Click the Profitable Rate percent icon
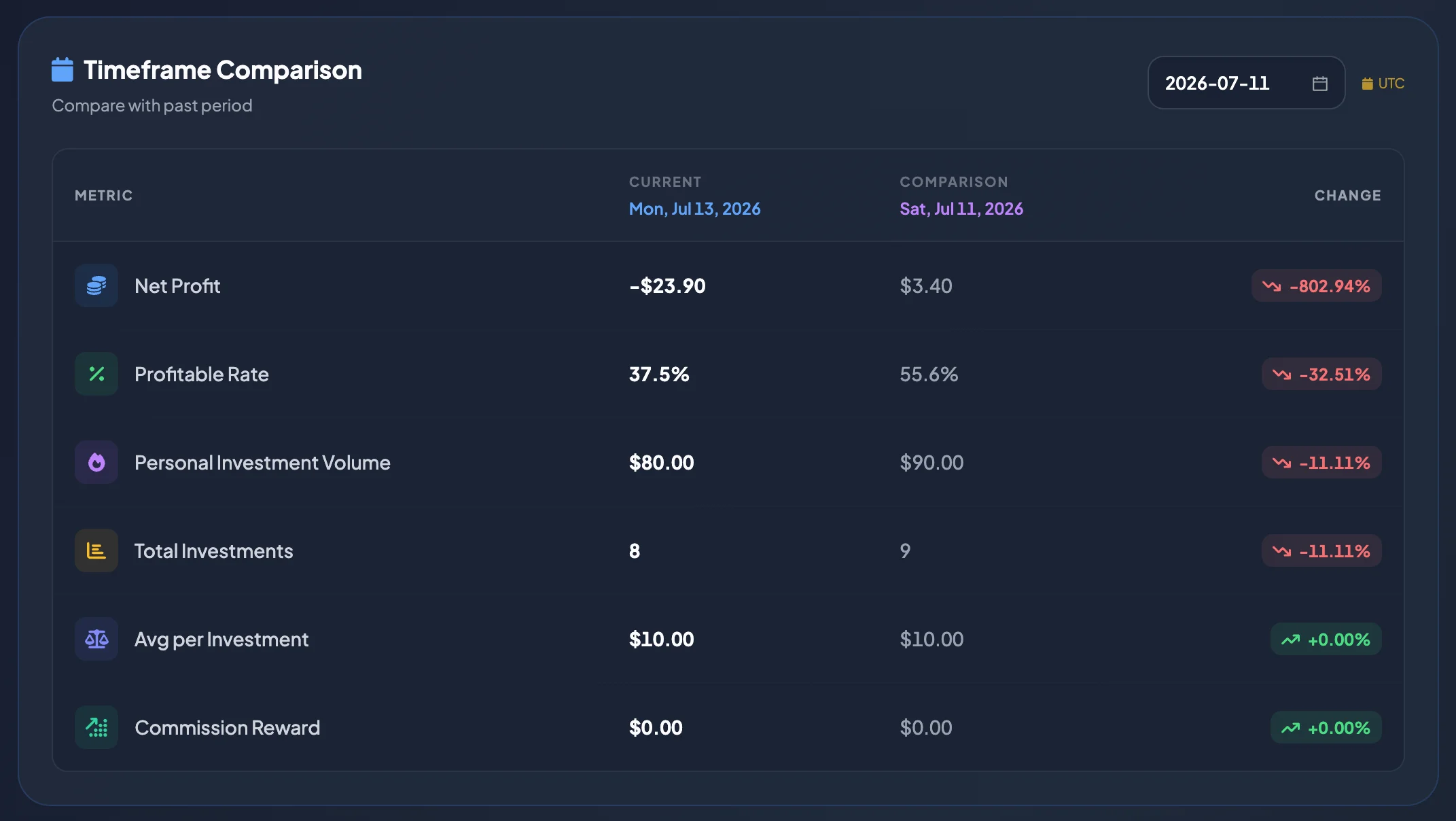This screenshot has height=821, width=1456. 96,374
